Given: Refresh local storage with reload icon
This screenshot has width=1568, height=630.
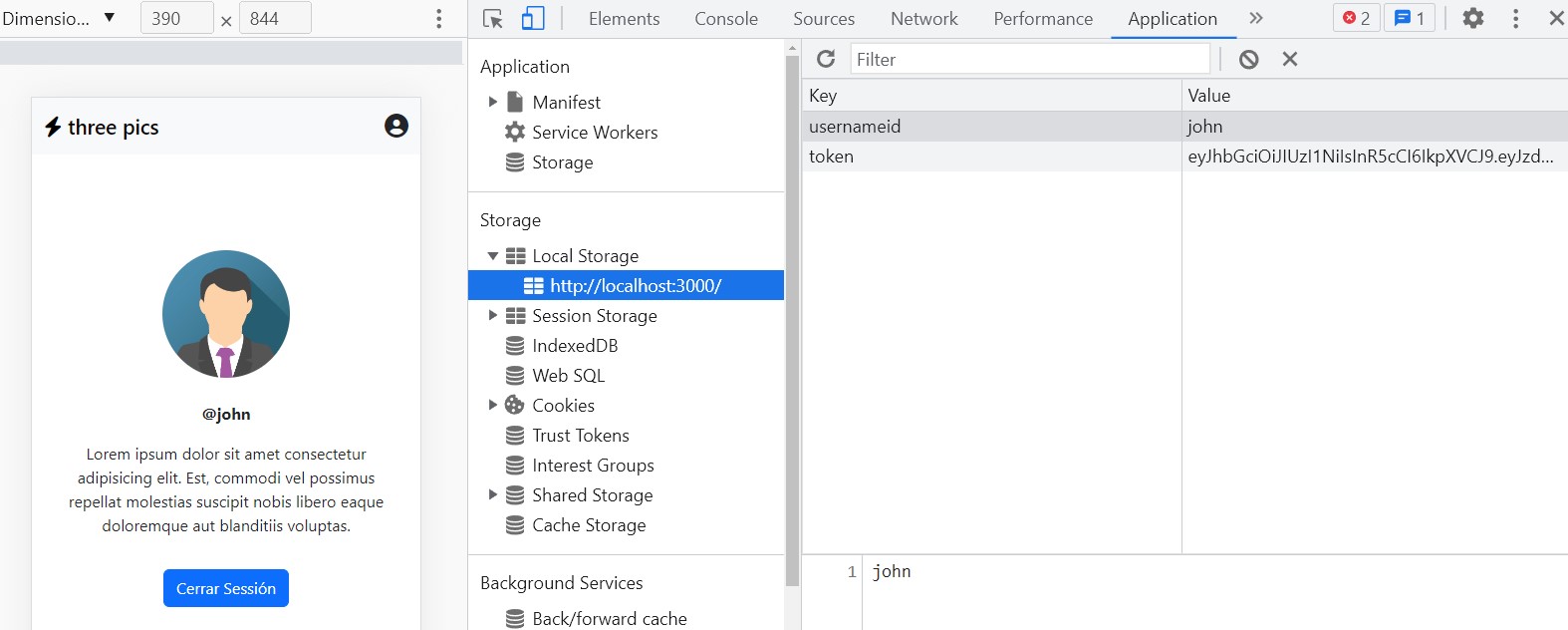Looking at the screenshot, I should tap(826, 59).
